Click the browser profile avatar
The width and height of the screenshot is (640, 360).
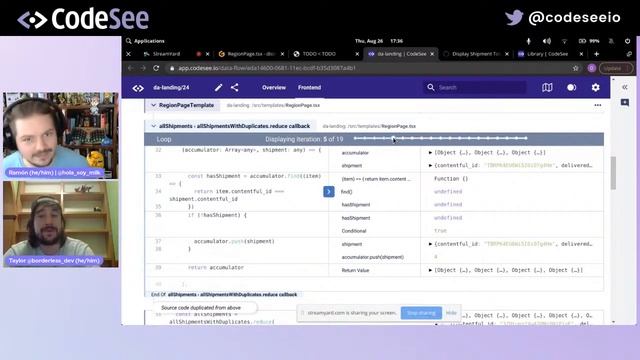coord(591,68)
